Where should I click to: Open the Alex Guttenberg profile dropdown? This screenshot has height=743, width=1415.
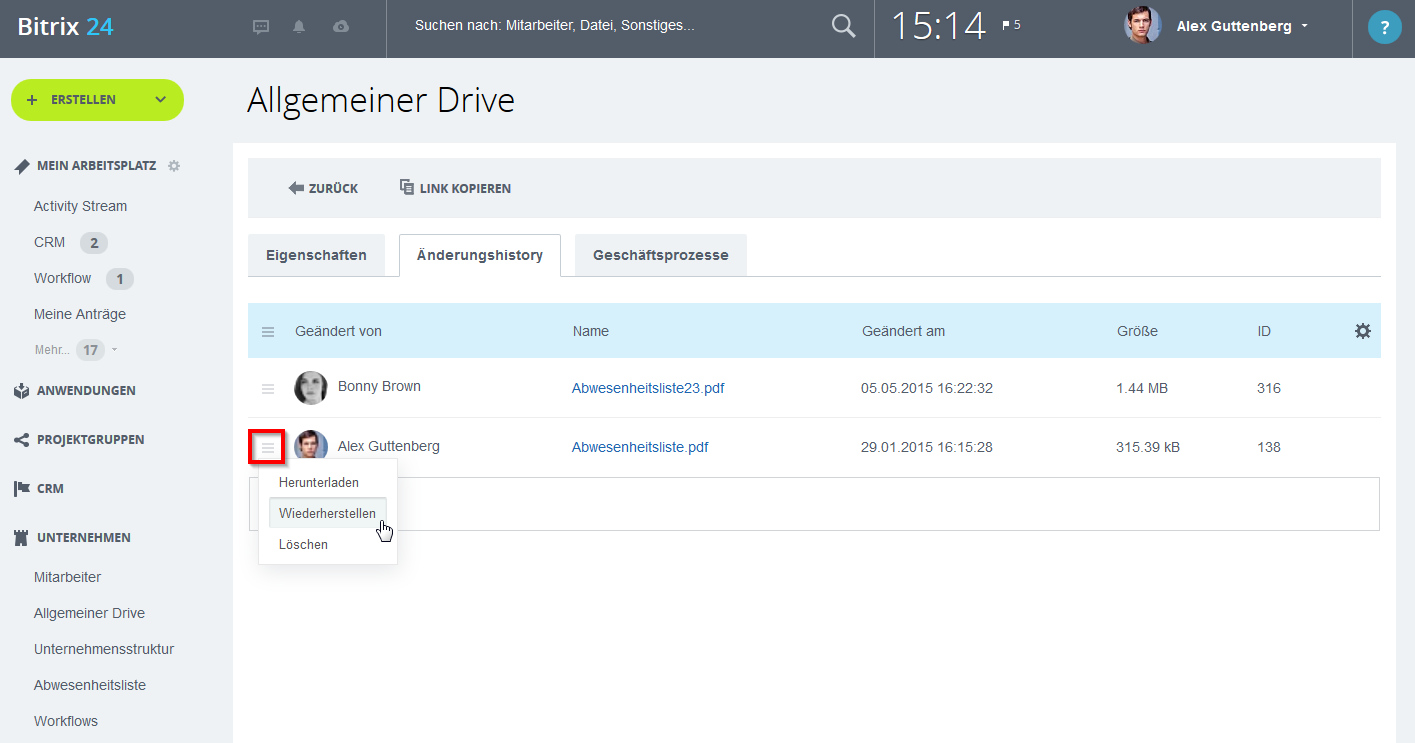click(x=1241, y=26)
